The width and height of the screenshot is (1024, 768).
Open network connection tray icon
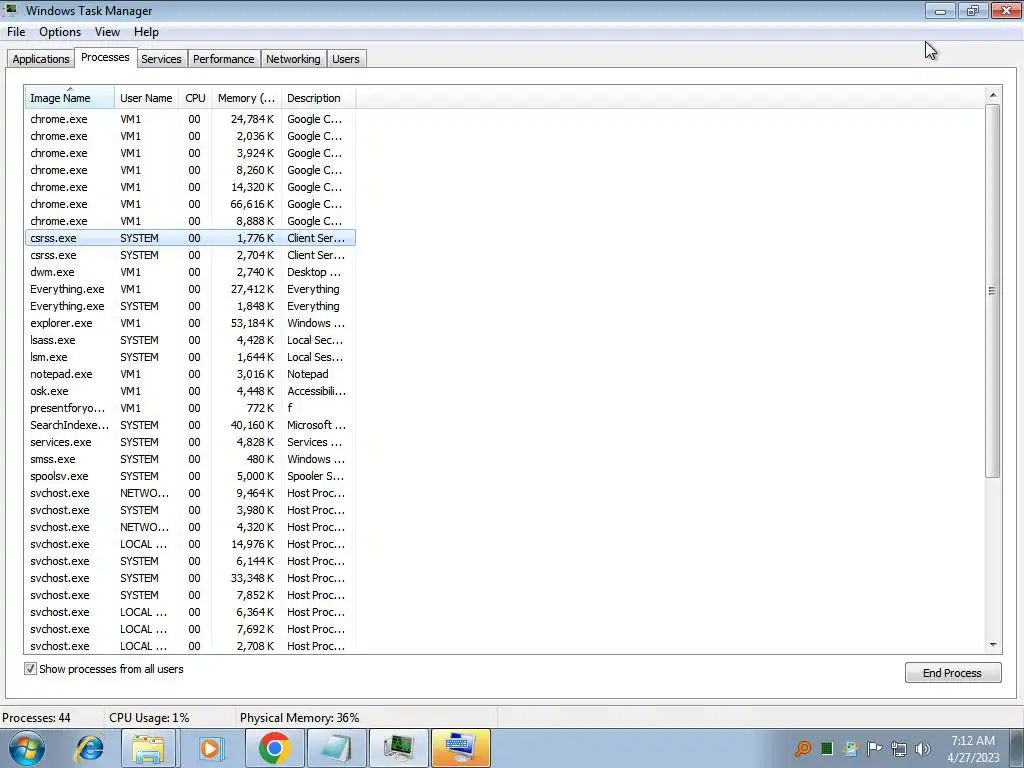pos(899,748)
